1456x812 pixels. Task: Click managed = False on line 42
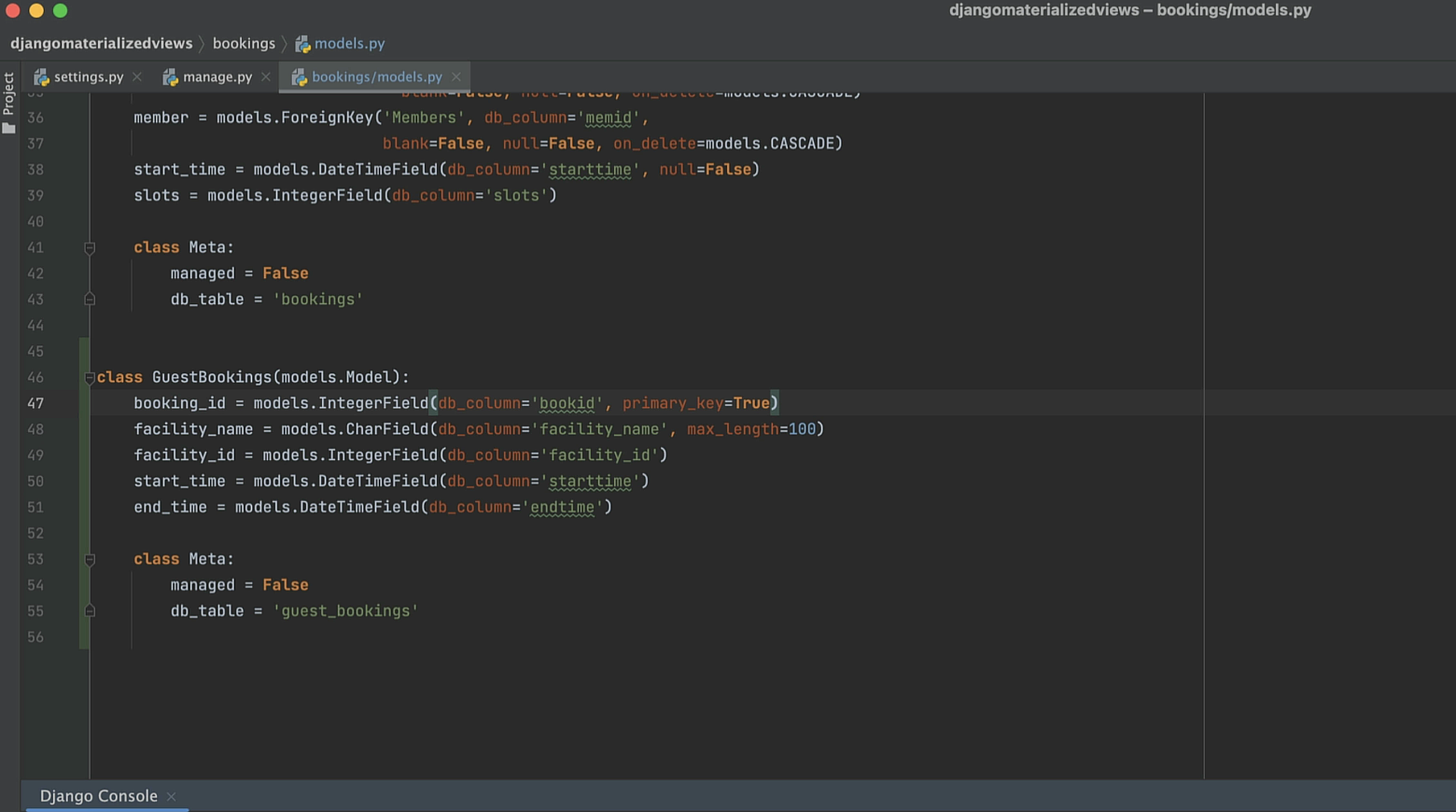[239, 273]
